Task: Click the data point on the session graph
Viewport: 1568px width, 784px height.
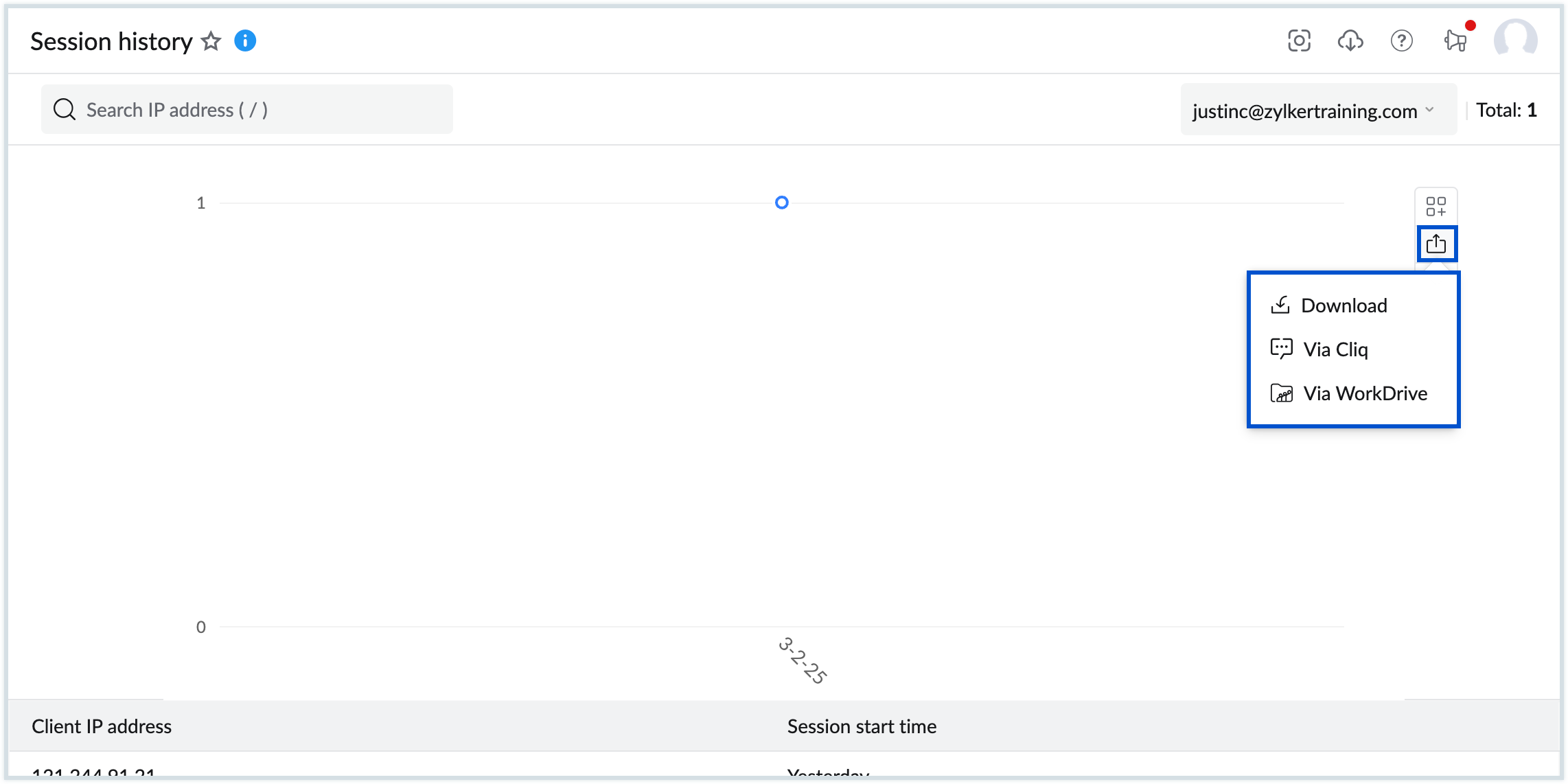Action: click(x=782, y=202)
